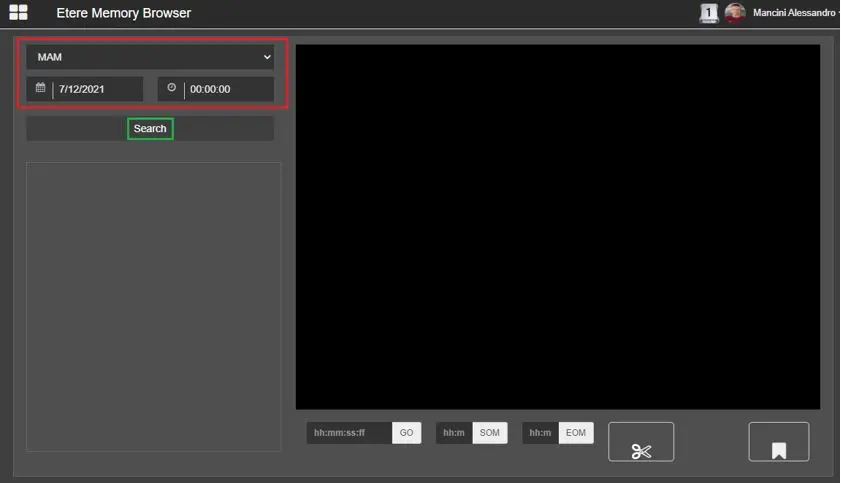Focus the hh:mm:ss:ff timecode input
The image size is (841, 483).
point(349,433)
